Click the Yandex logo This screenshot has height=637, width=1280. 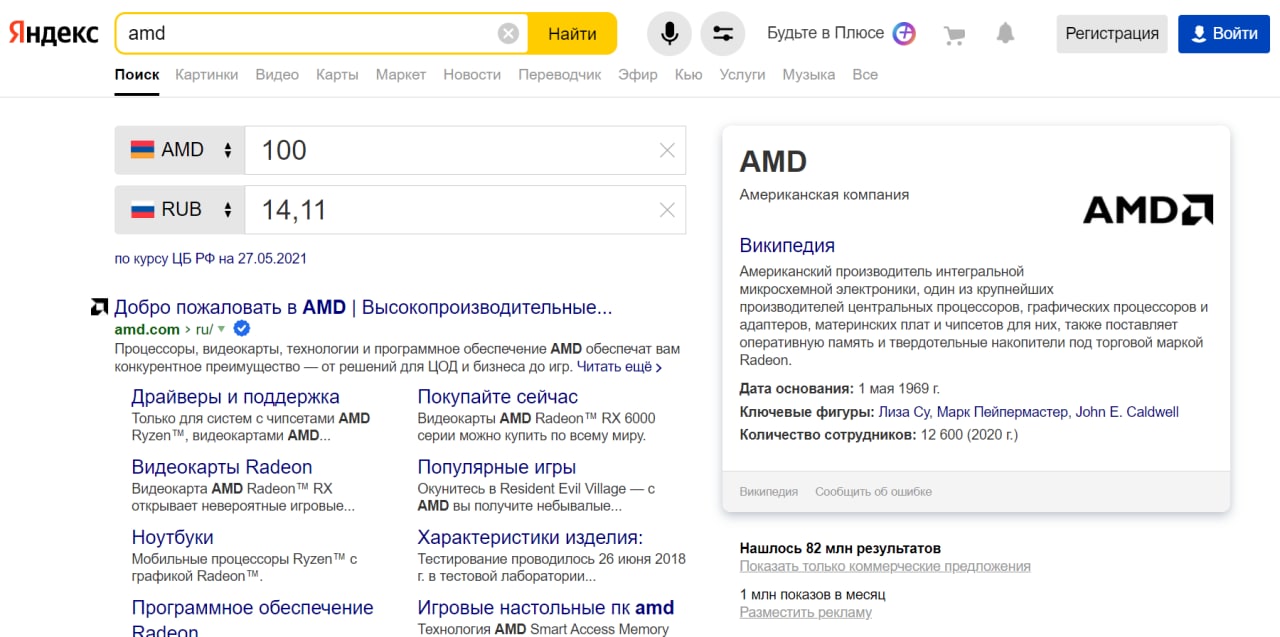(54, 33)
